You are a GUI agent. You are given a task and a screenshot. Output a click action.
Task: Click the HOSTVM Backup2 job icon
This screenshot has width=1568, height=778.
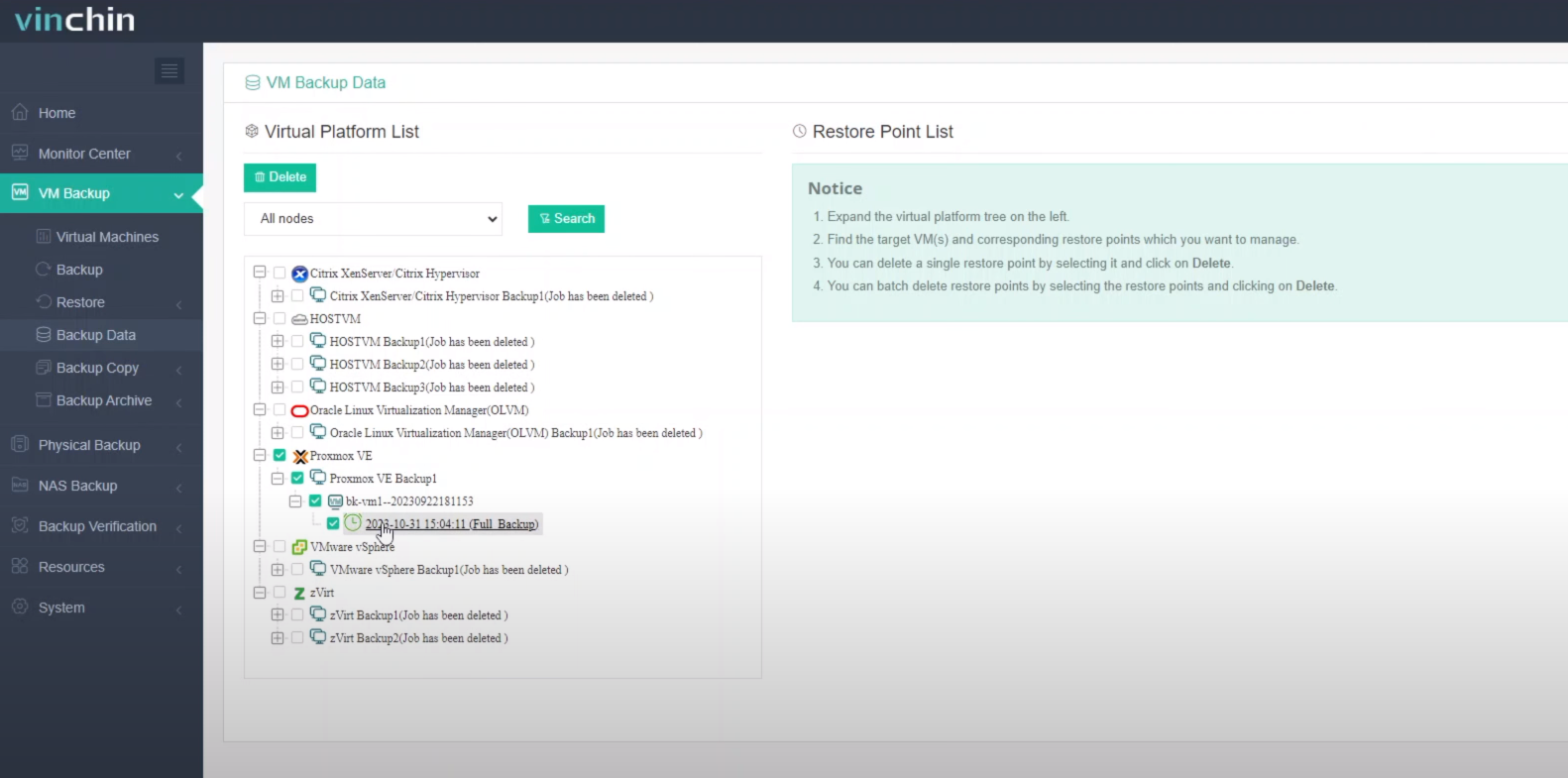pyautogui.click(x=318, y=364)
